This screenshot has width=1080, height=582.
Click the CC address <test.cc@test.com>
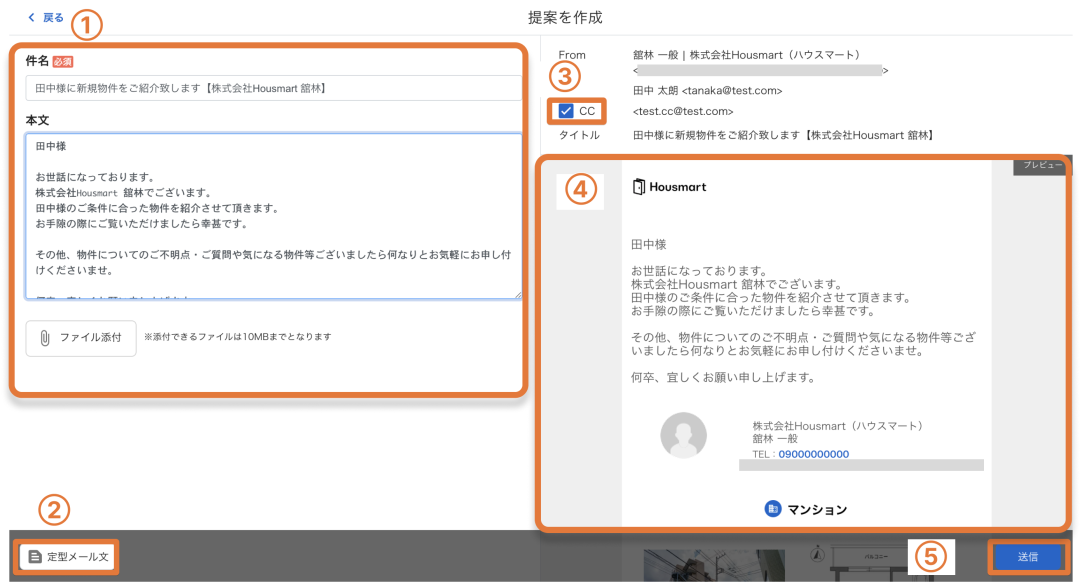tap(683, 111)
